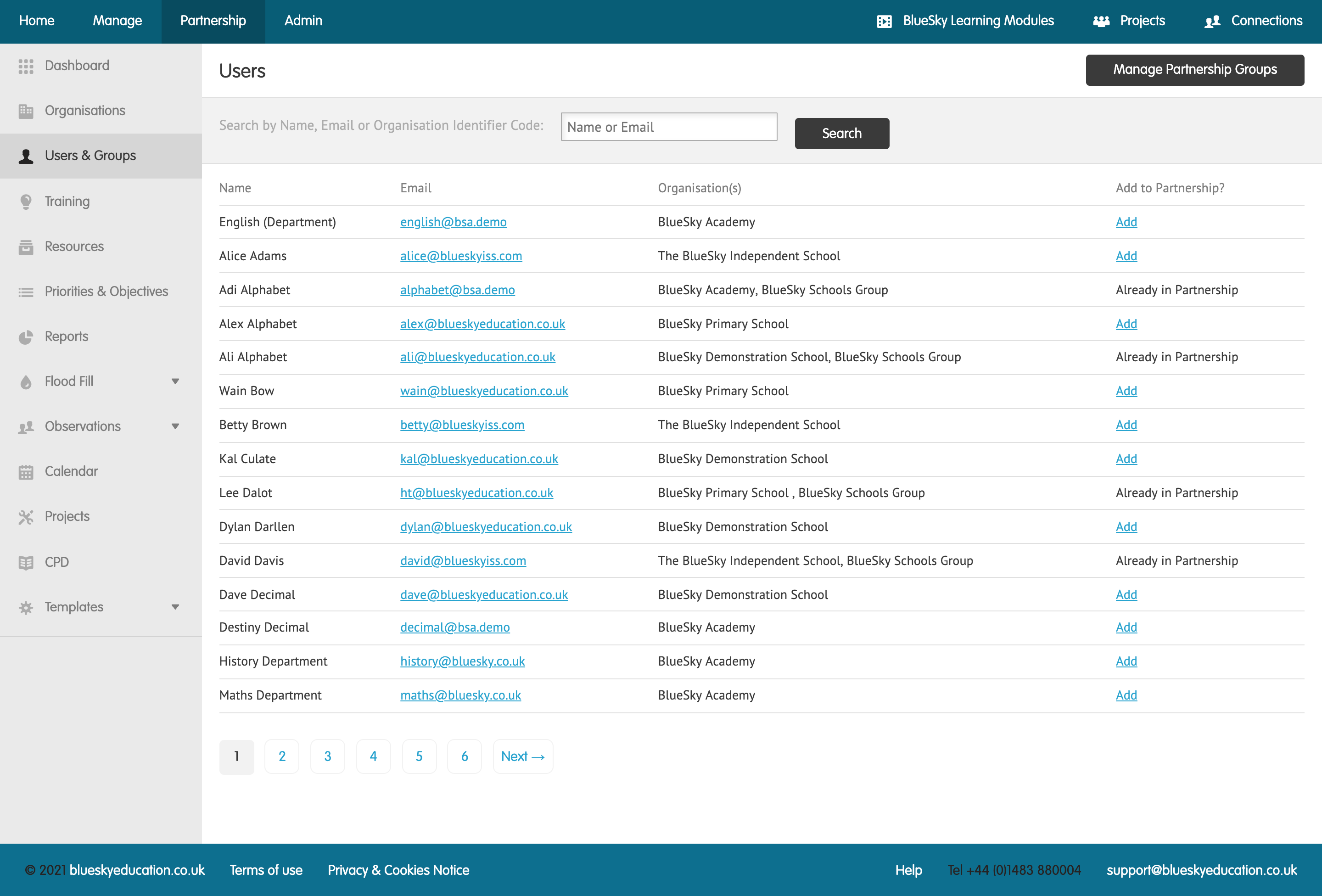Add Maths Department to partnership
Screen dimensions: 1322x896
click(1126, 696)
